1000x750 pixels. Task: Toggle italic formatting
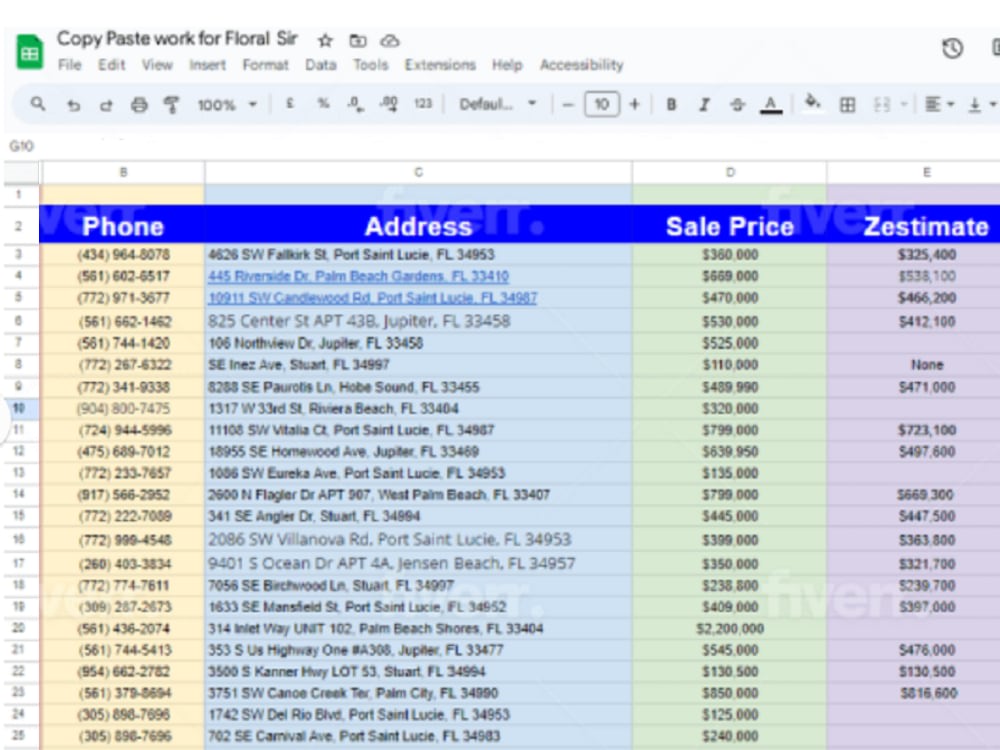pyautogui.click(x=704, y=105)
